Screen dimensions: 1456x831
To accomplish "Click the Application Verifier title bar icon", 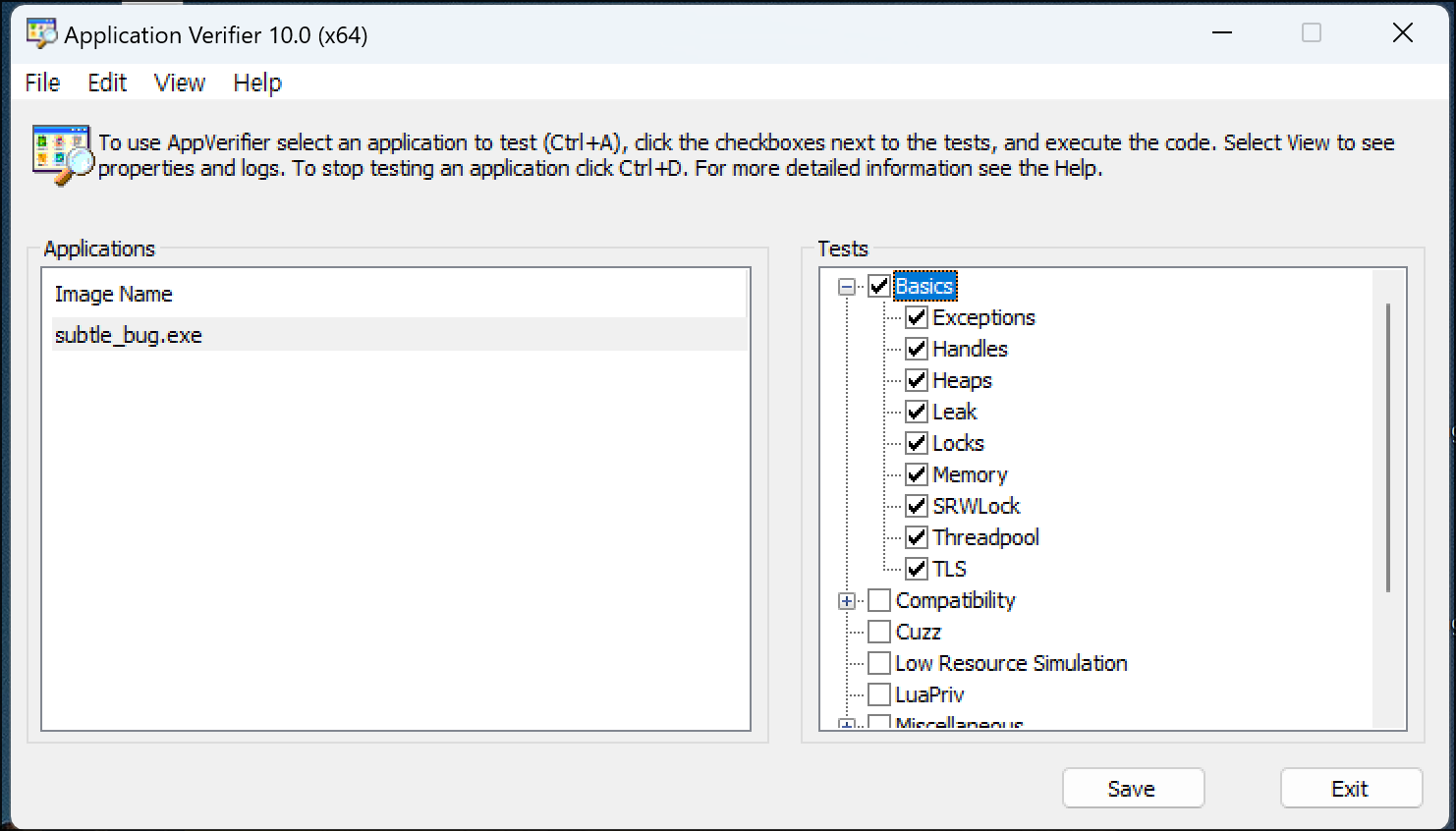I will [x=41, y=33].
